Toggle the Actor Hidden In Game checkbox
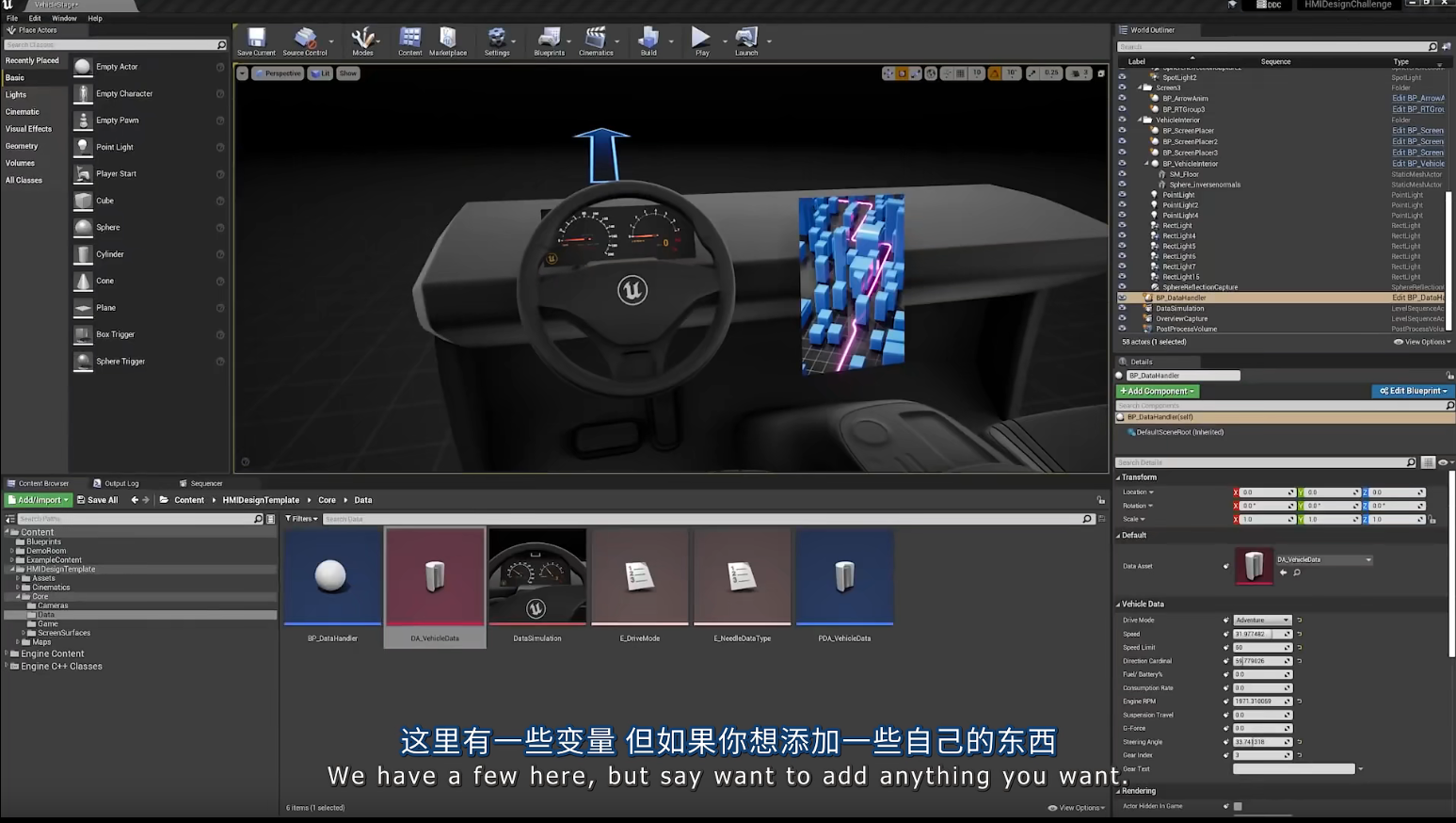This screenshot has width=1456, height=823. click(x=1237, y=806)
